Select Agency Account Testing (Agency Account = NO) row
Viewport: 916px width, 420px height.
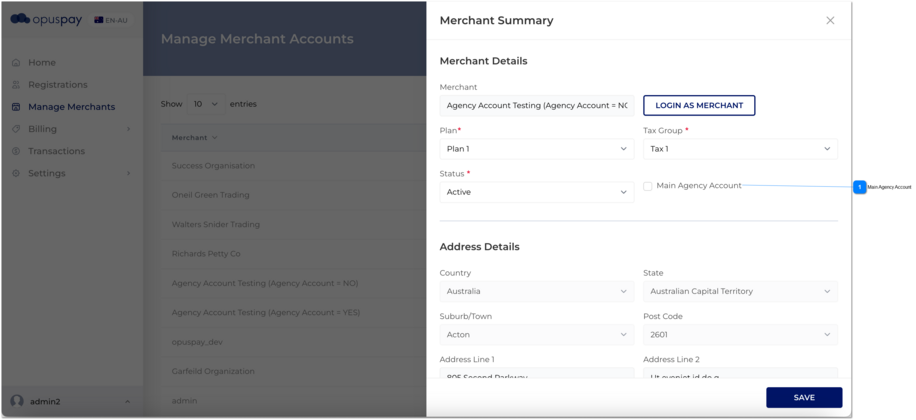pos(293,283)
